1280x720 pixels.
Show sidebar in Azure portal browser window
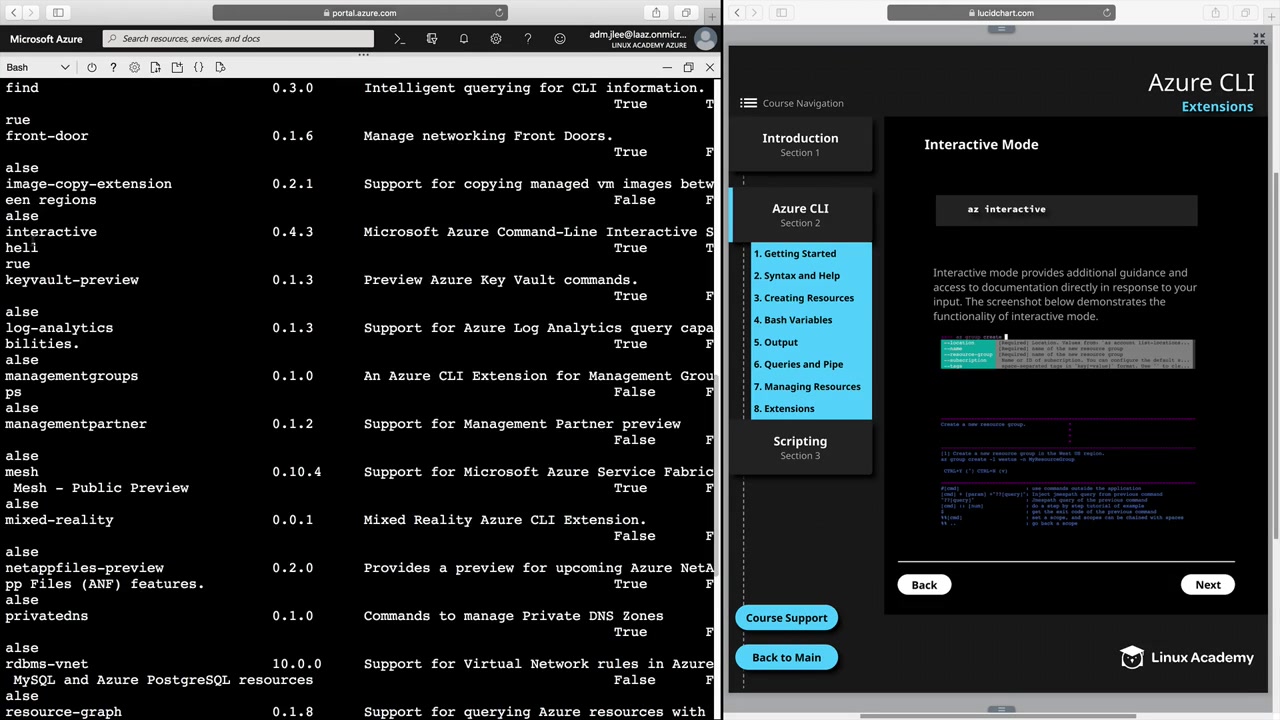(58, 13)
